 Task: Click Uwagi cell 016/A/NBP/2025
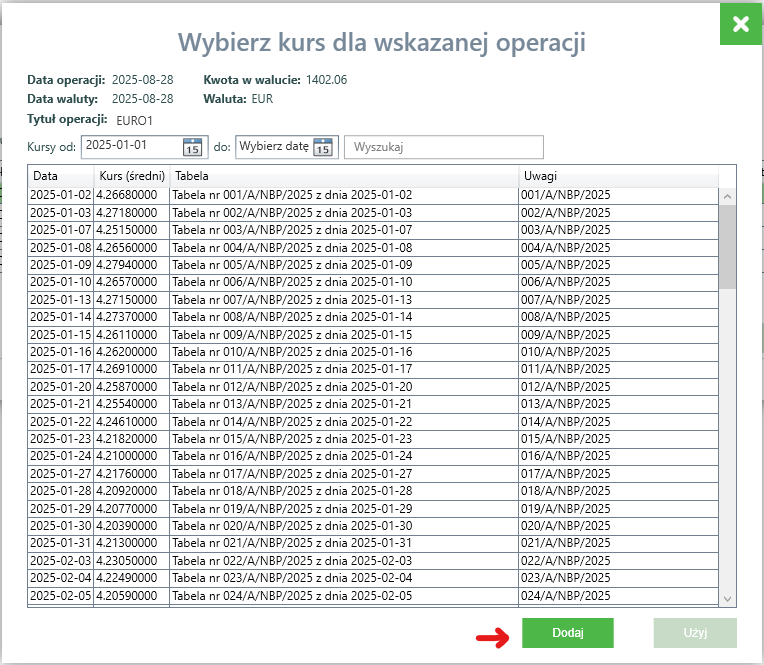pos(618,456)
